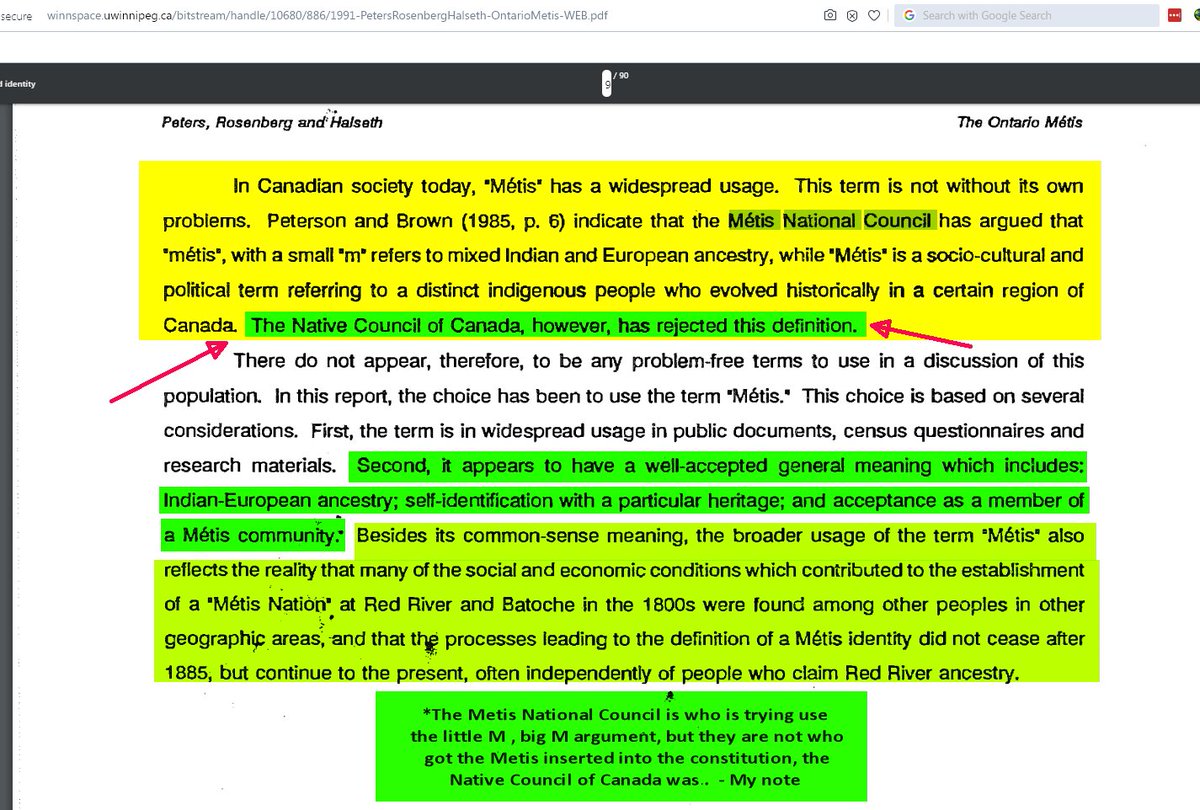This screenshot has width=1200, height=810.
Task: Click the highlighted 'Métis National Council' text
Action: [x=831, y=221]
